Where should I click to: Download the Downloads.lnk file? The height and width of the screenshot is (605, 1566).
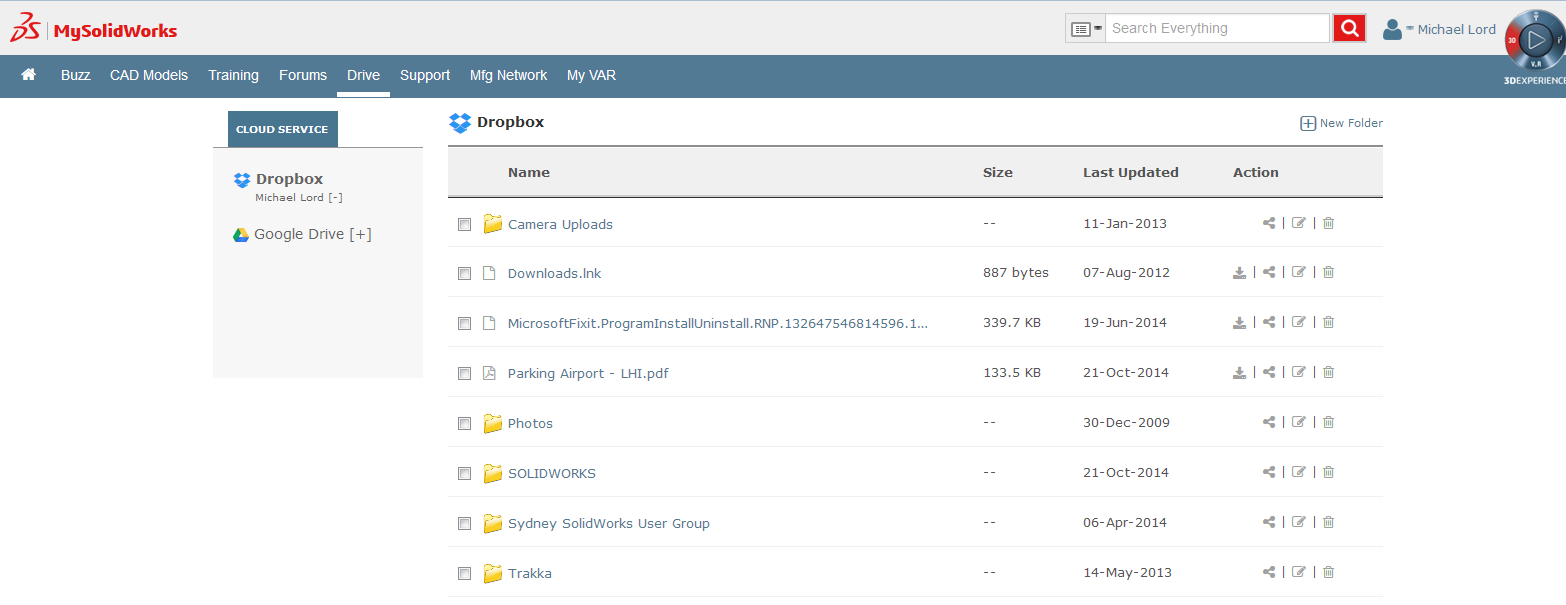point(1239,273)
